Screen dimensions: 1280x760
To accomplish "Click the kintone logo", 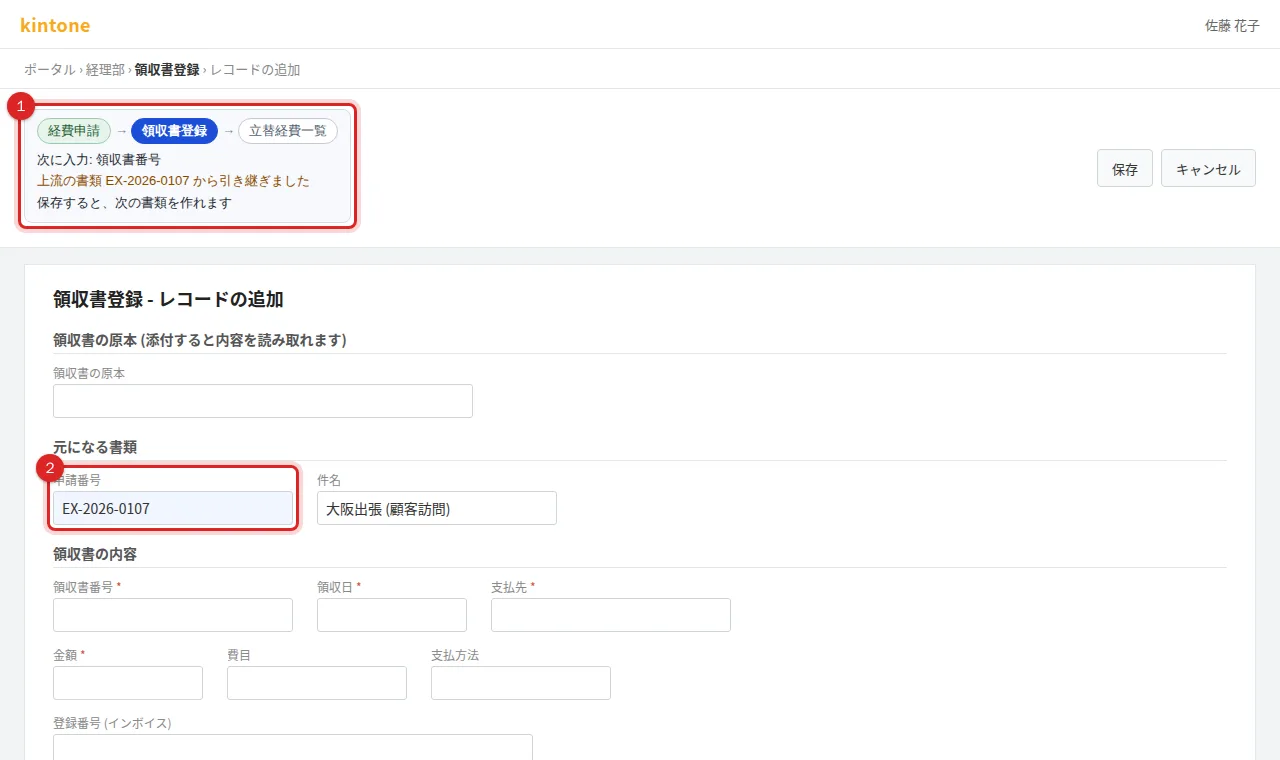I will click(x=55, y=25).
